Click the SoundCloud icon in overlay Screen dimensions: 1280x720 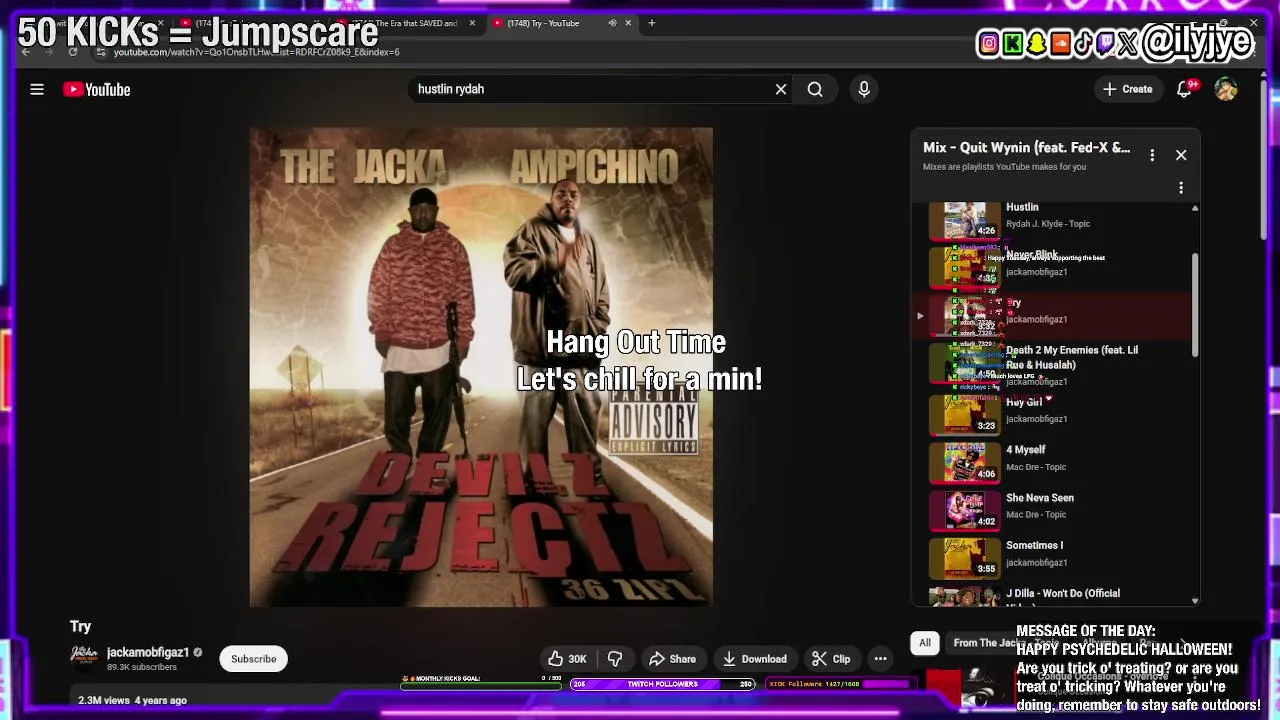[x=1060, y=43]
